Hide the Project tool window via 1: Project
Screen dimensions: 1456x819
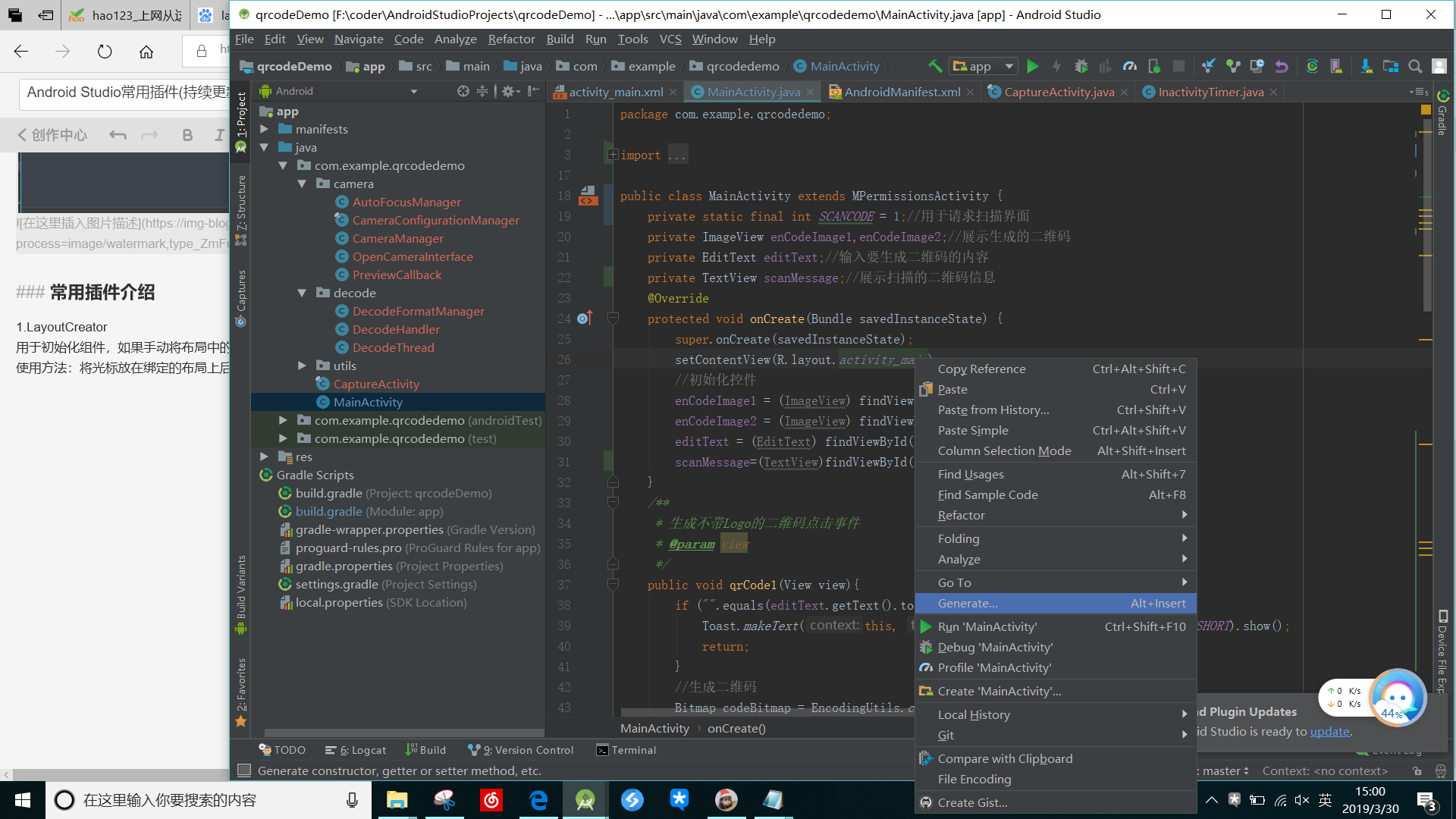(x=240, y=121)
